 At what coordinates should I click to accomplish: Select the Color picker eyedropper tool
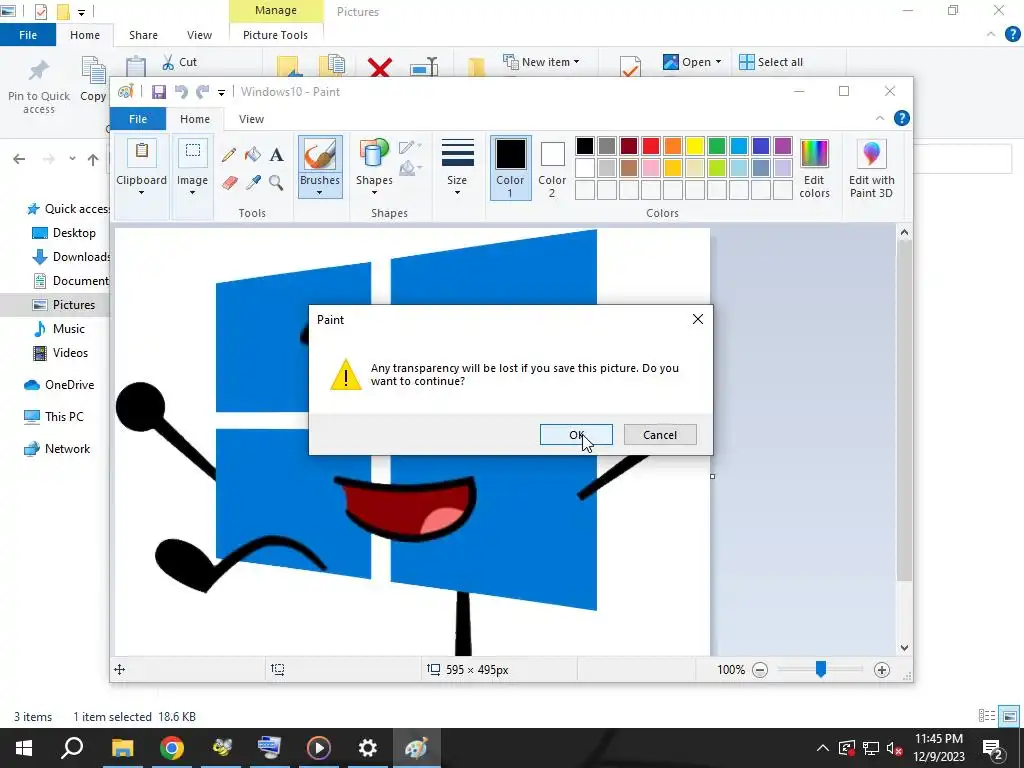click(x=253, y=182)
